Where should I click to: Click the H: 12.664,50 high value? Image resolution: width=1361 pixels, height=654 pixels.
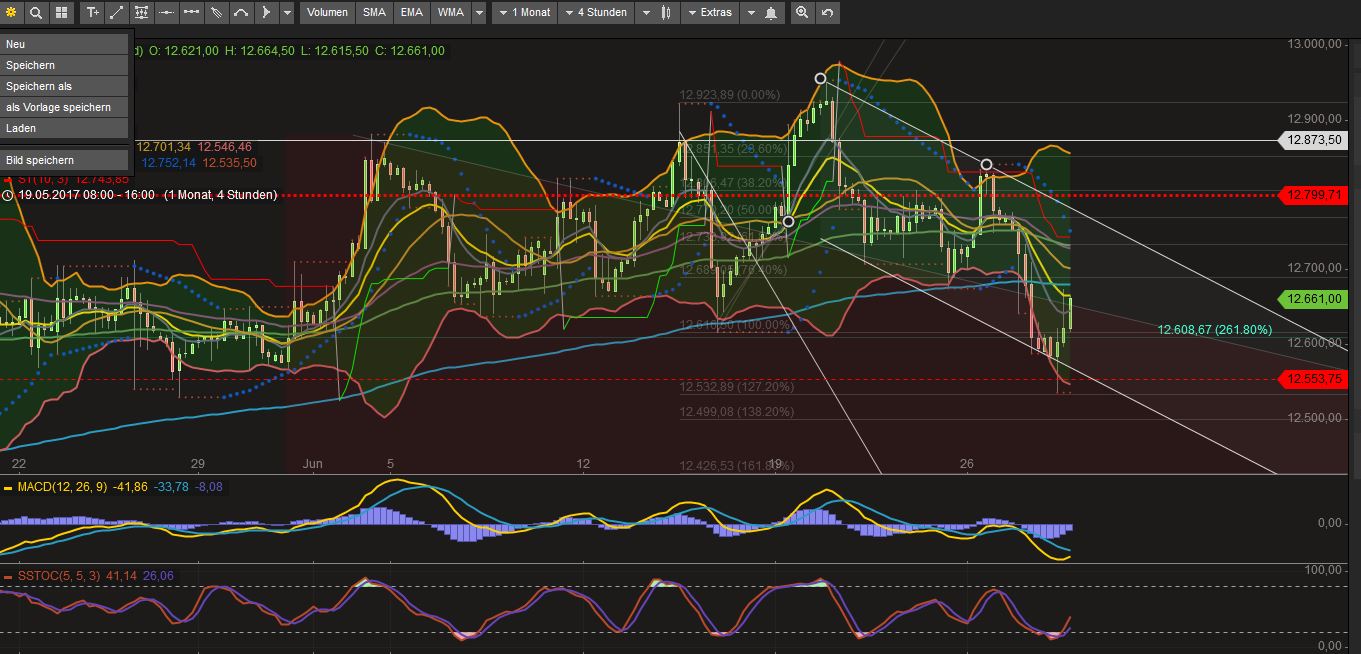tap(259, 51)
